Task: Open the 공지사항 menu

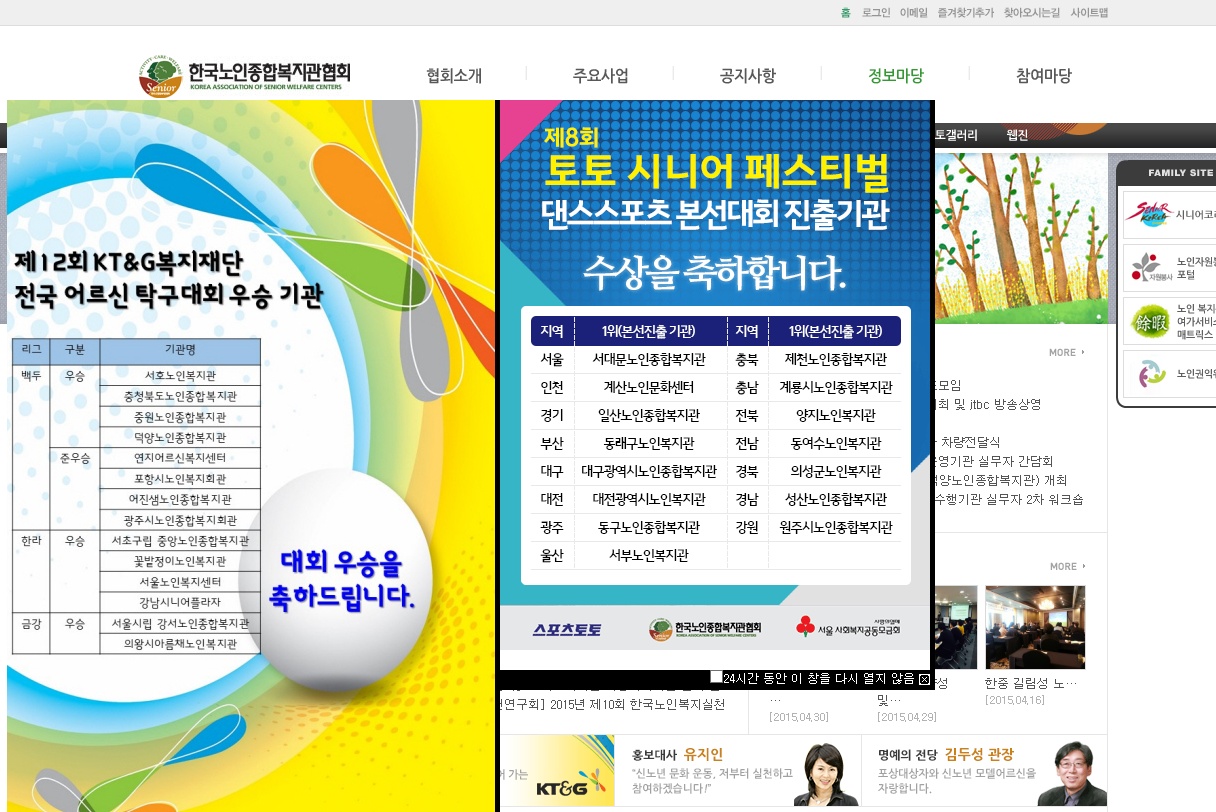Action: coord(747,76)
